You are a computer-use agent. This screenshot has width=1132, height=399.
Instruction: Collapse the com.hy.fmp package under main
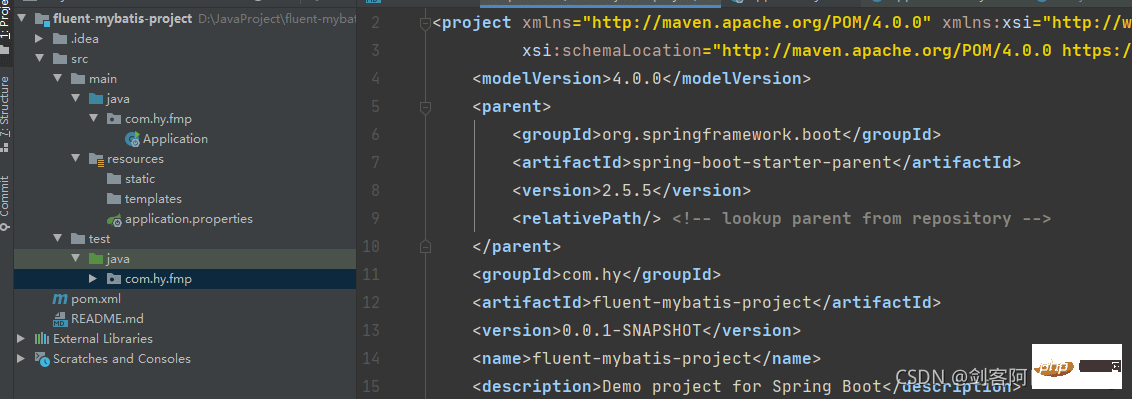pyautogui.click(x=94, y=118)
